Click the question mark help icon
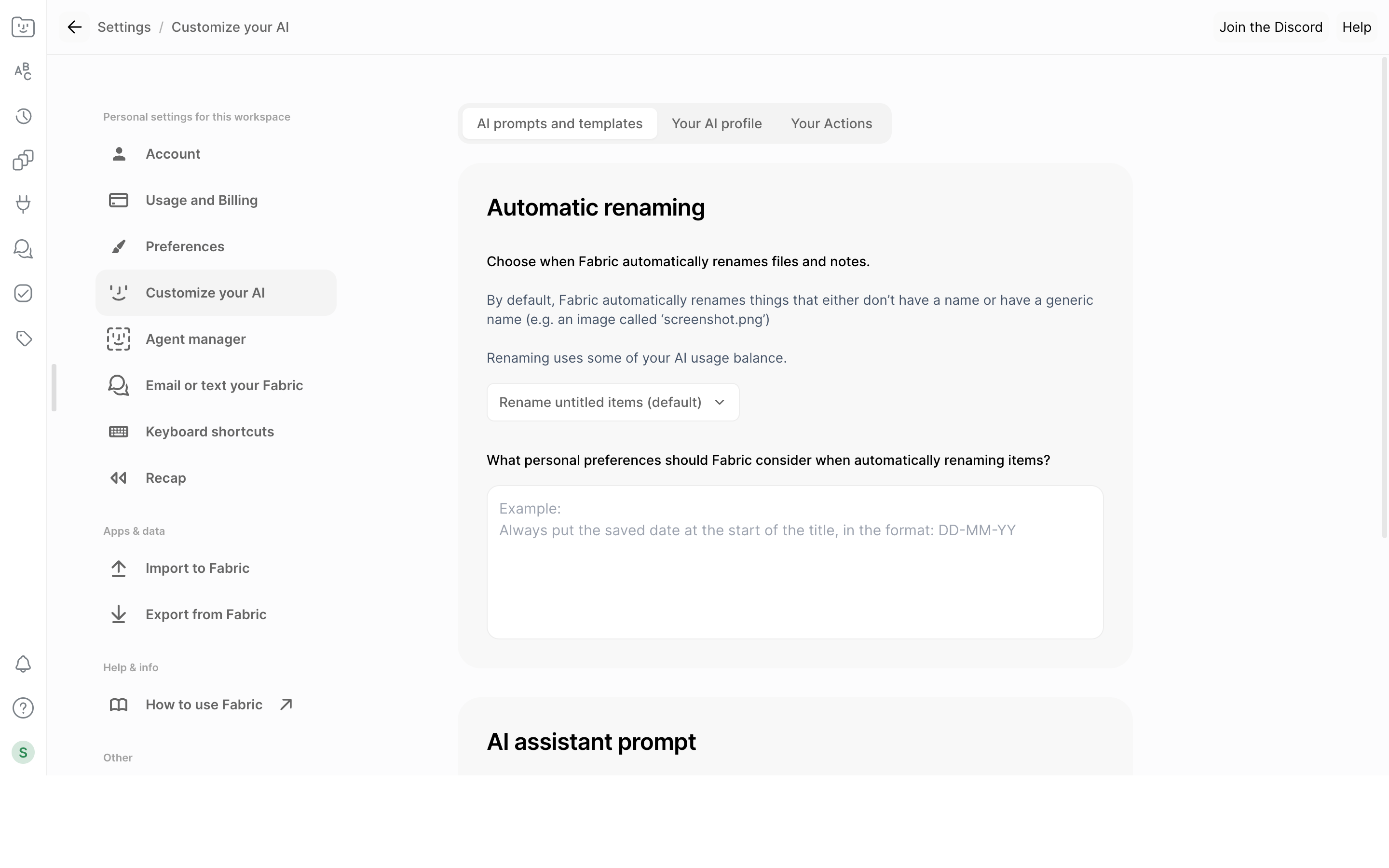This screenshot has width=1389, height=868. 23,708
